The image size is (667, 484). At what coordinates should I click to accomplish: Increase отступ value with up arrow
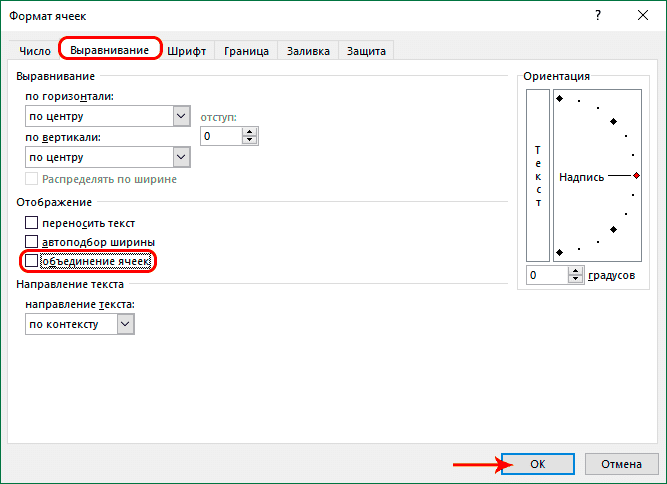[250, 131]
